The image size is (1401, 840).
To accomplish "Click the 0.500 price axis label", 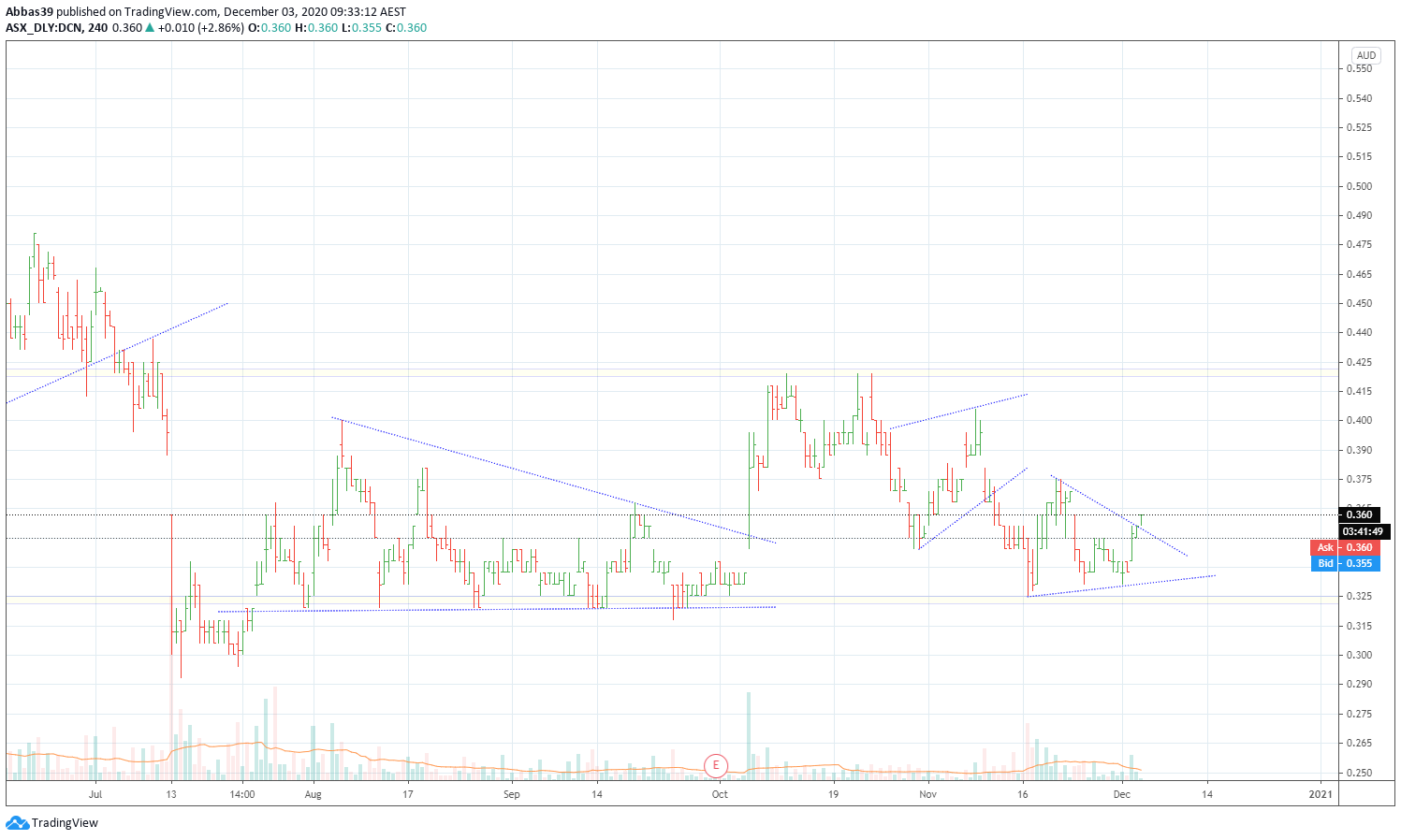I will (1359, 186).
